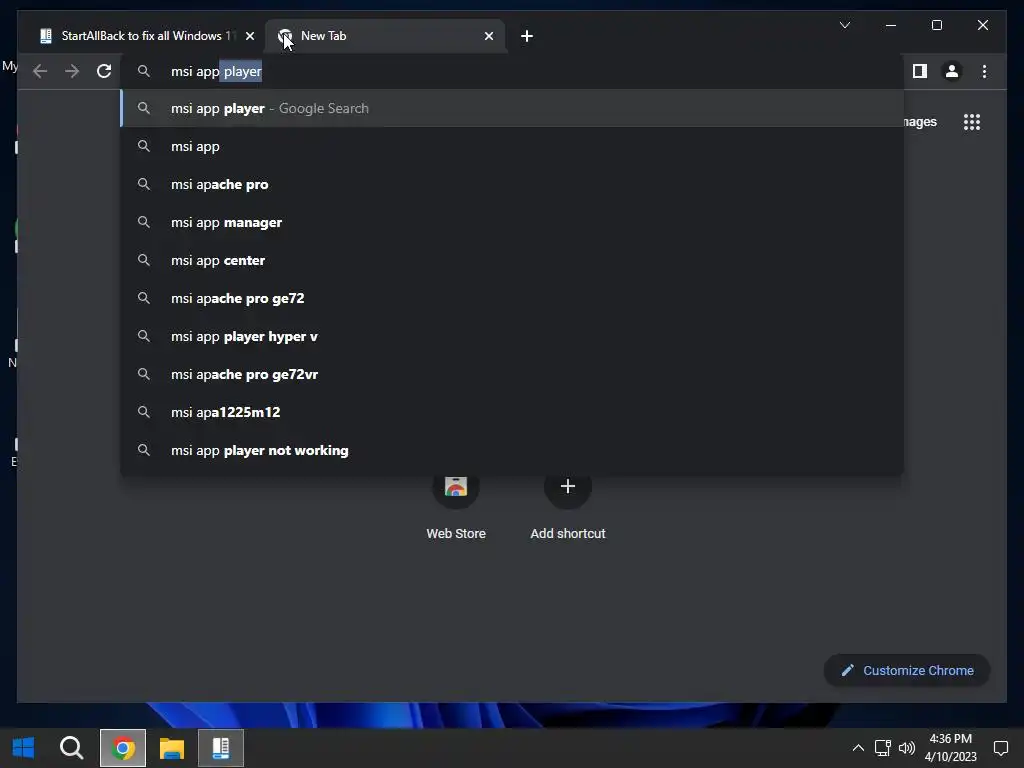Pick the 'msi apache pro ge72' suggestion
The height and width of the screenshot is (768, 1024).
[x=513, y=298]
